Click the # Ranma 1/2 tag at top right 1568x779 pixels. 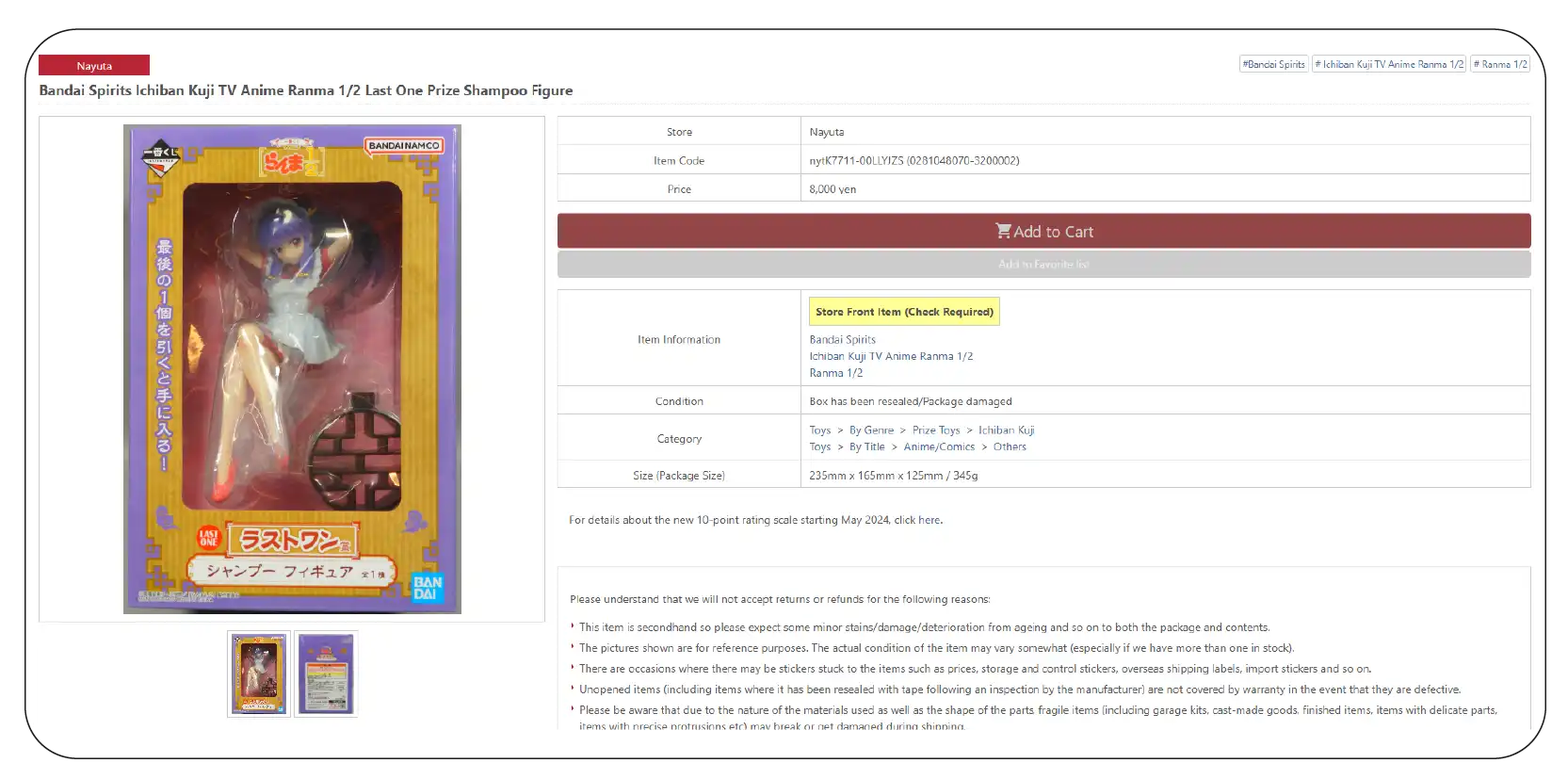pos(1500,65)
